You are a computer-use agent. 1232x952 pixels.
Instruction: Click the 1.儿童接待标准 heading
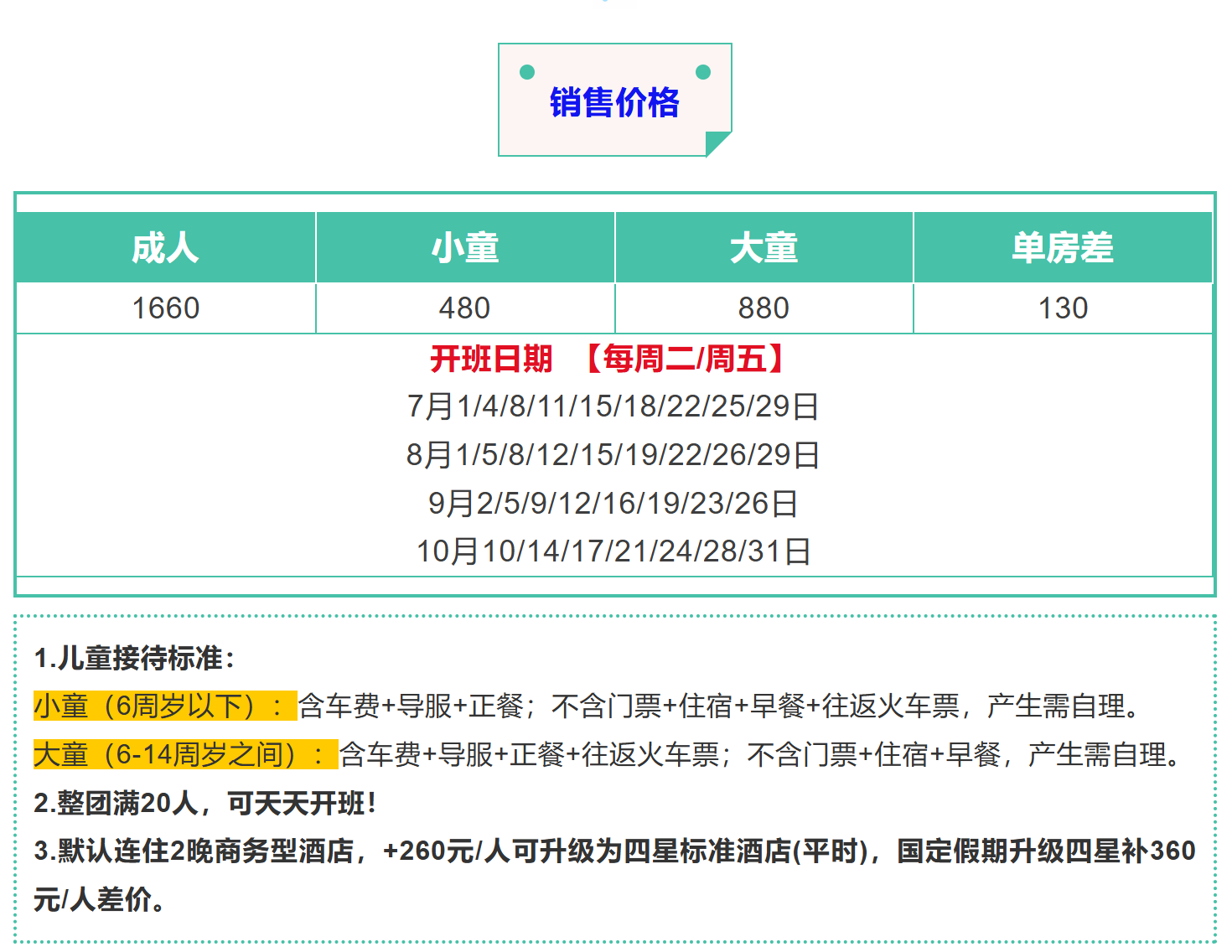136,658
